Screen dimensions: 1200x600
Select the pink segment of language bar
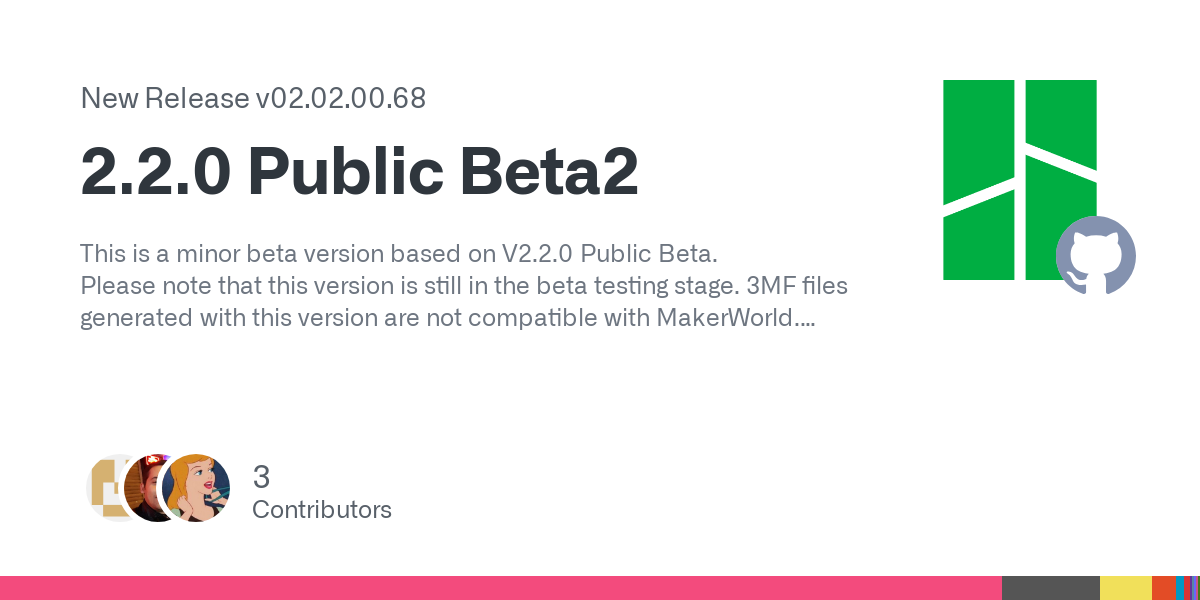pyautogui.click(x=501, y=588)
